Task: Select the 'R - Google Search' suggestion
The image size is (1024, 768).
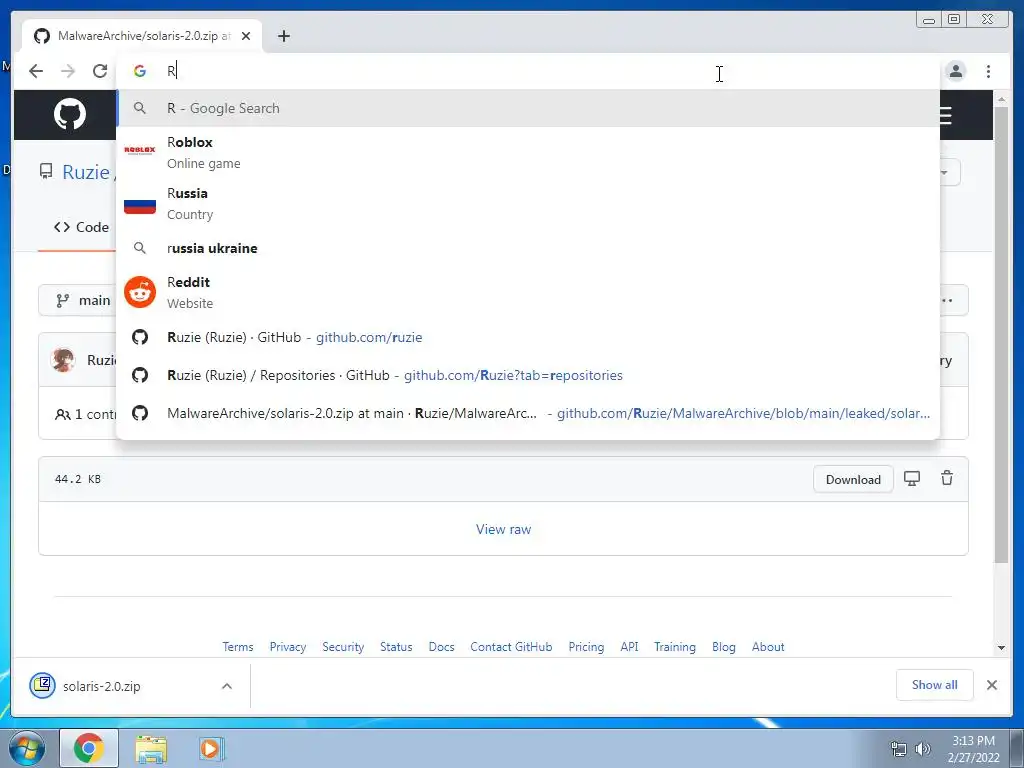Action: click(x=528, y=108)
